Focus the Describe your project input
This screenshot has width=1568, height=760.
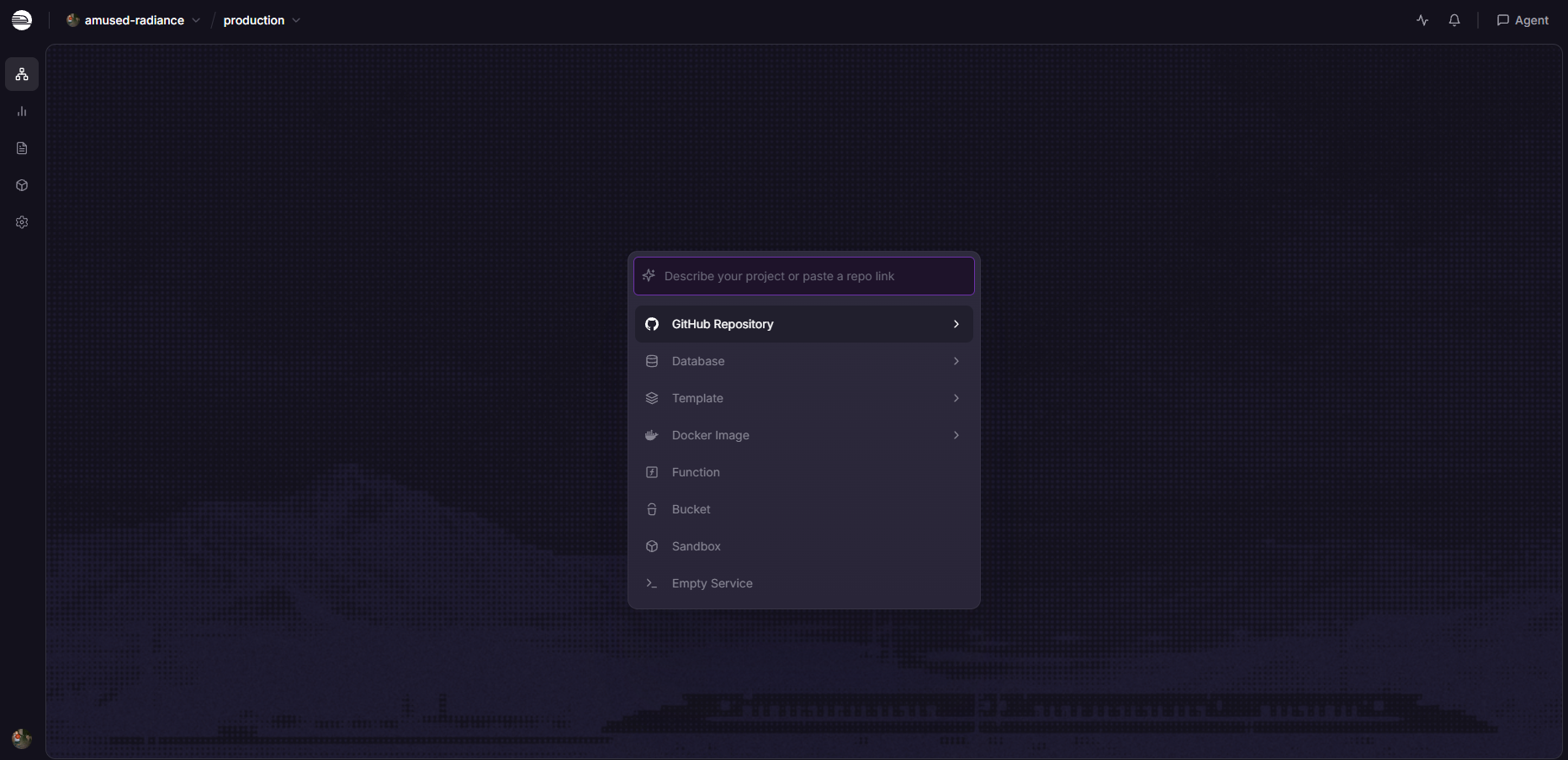[804, 276]
